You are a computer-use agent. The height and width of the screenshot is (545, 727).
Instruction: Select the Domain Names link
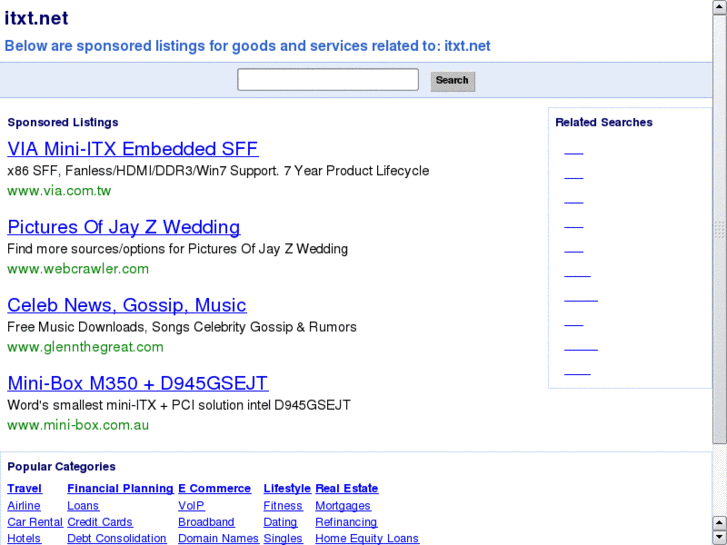pyautogui.click(x=218, y=538)
